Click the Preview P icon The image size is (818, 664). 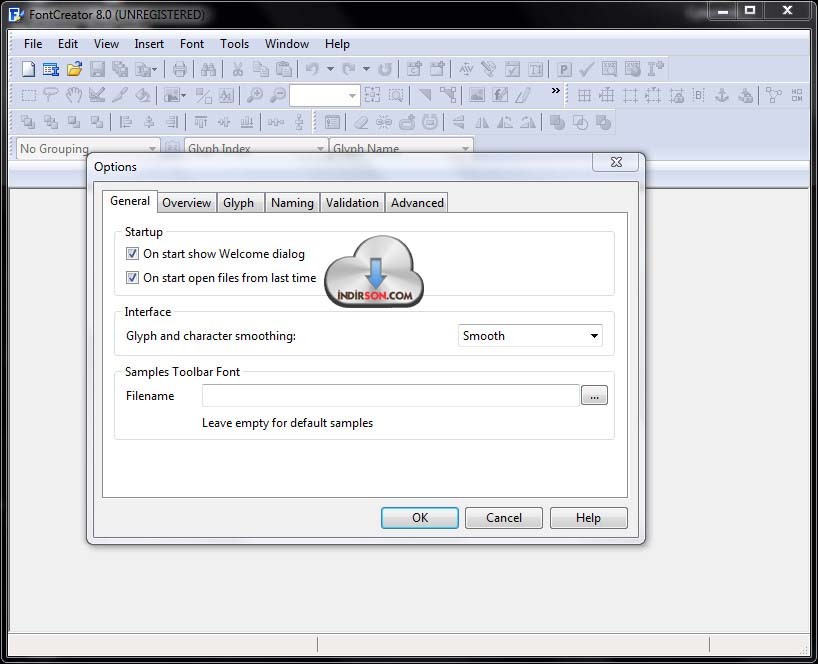click(564, 68)
